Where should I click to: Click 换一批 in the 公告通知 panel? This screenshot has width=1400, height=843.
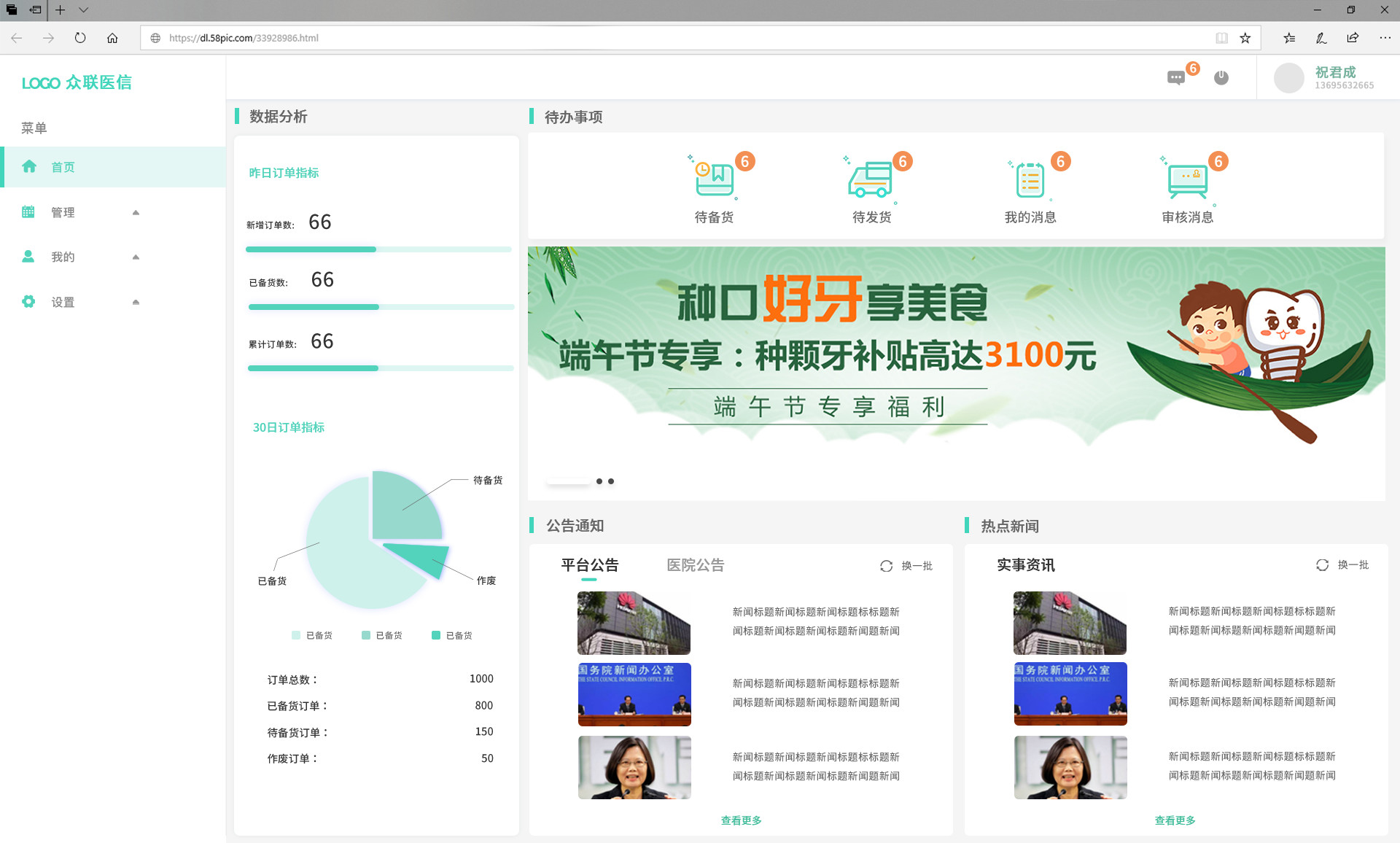coord(917,566)
